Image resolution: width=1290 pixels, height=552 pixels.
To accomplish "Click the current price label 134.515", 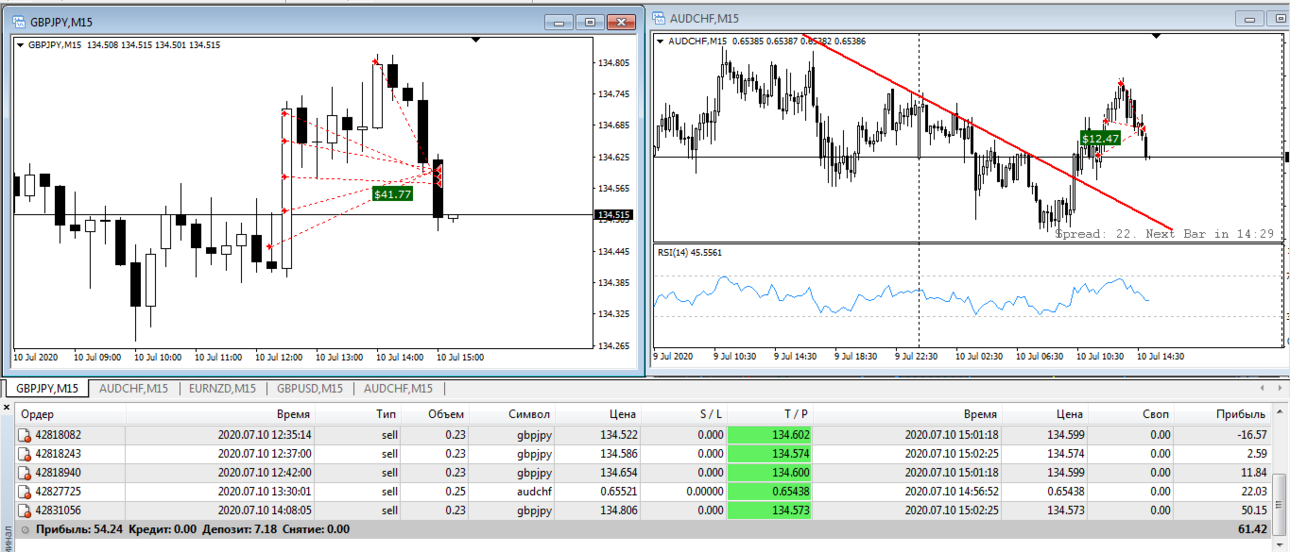I will 614,215.
